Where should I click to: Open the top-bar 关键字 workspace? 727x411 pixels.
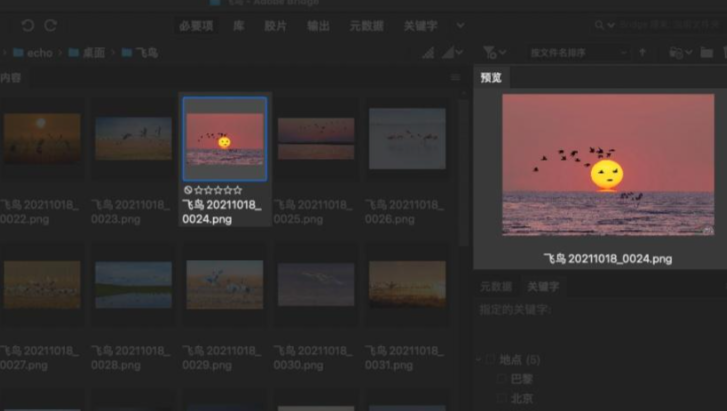421,26
